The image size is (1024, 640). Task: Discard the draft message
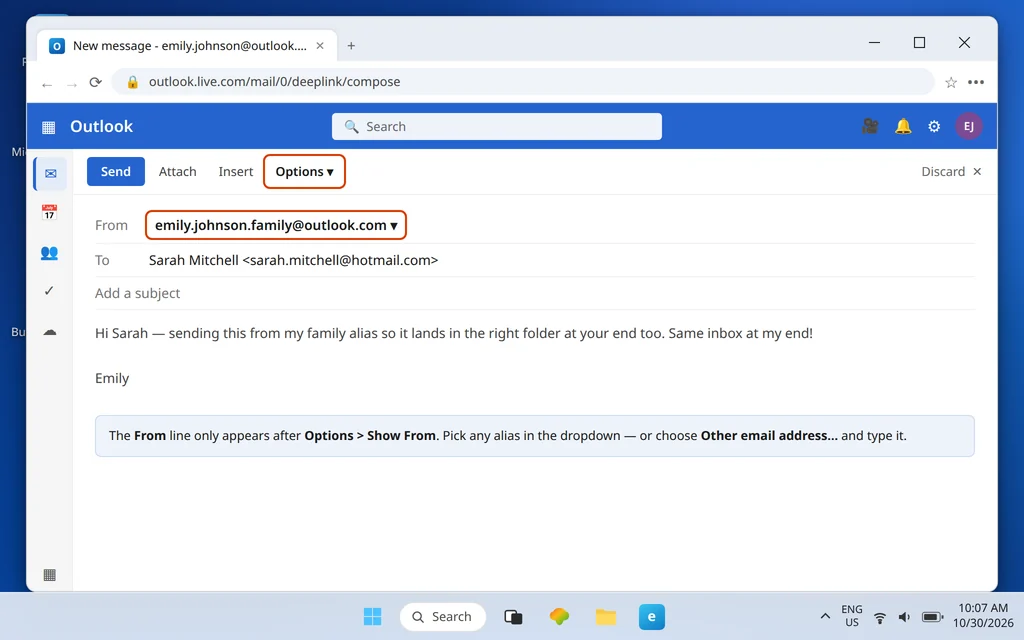pyautogui.click(x=951, y=172)
